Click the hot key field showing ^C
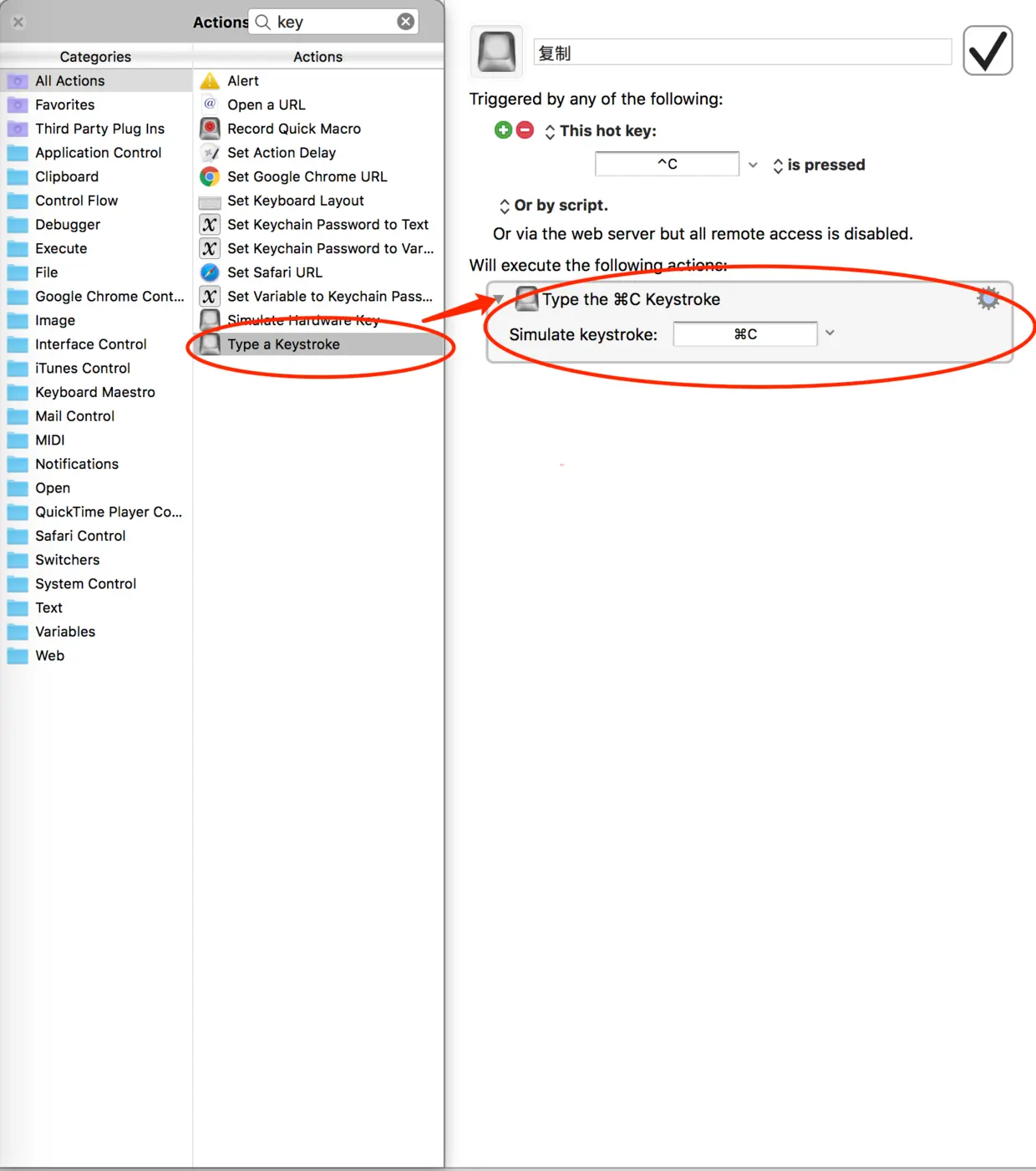This screenshot has width=1036, height=1171. click(667, 164)
